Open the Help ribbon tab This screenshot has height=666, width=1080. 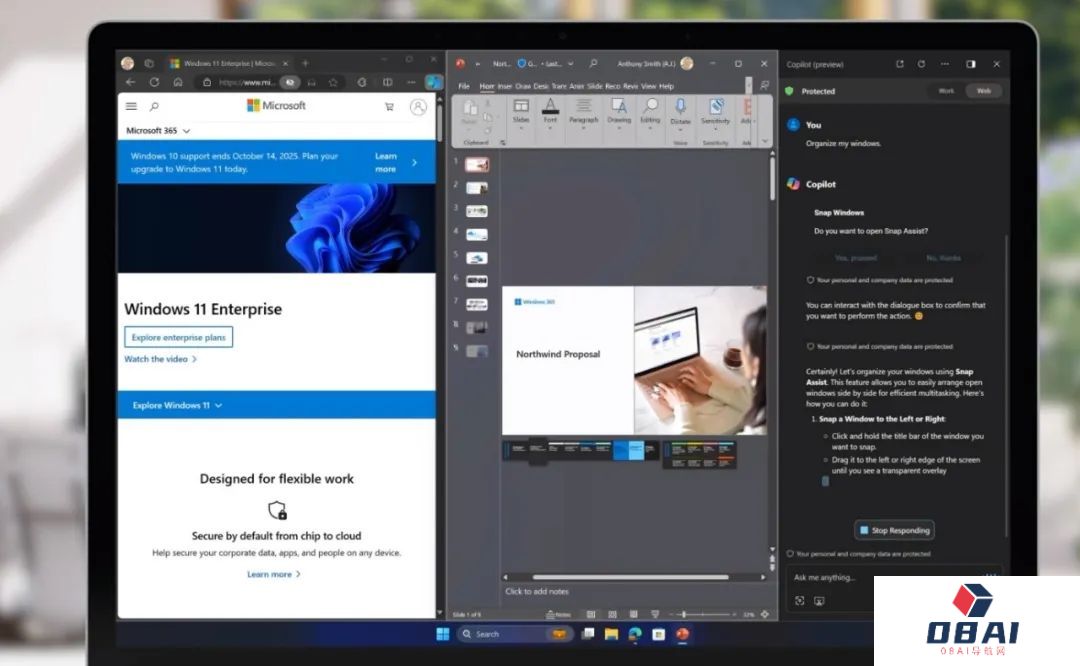pyautogui.click(x=666, y=86)
